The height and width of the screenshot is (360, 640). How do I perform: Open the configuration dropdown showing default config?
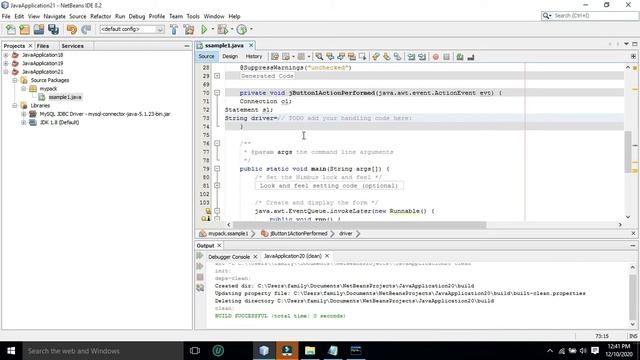click(131, 29)
